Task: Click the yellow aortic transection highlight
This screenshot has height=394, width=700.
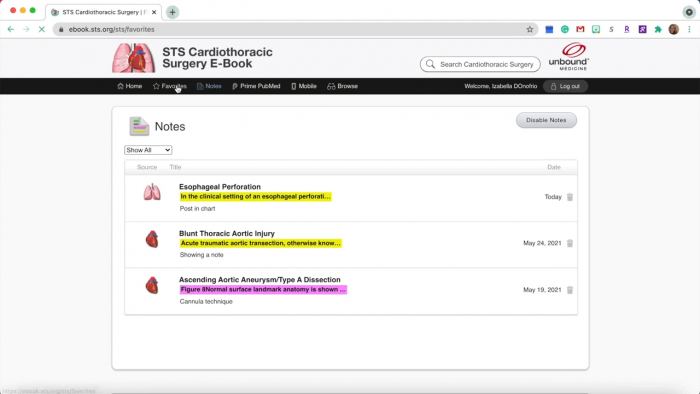Action: [x=261, y=243]
